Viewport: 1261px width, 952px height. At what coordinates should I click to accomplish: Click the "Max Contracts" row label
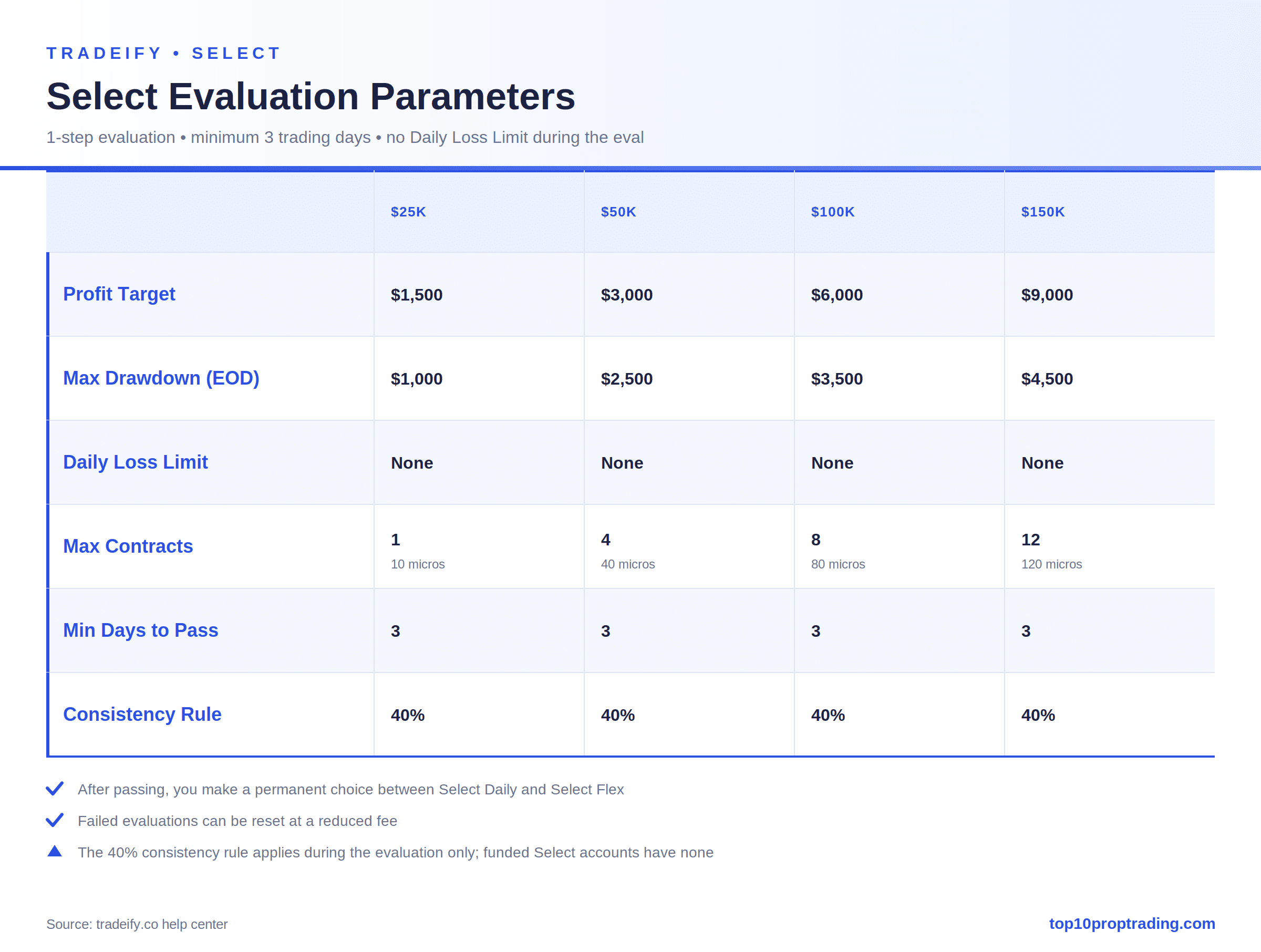point(128,546)
